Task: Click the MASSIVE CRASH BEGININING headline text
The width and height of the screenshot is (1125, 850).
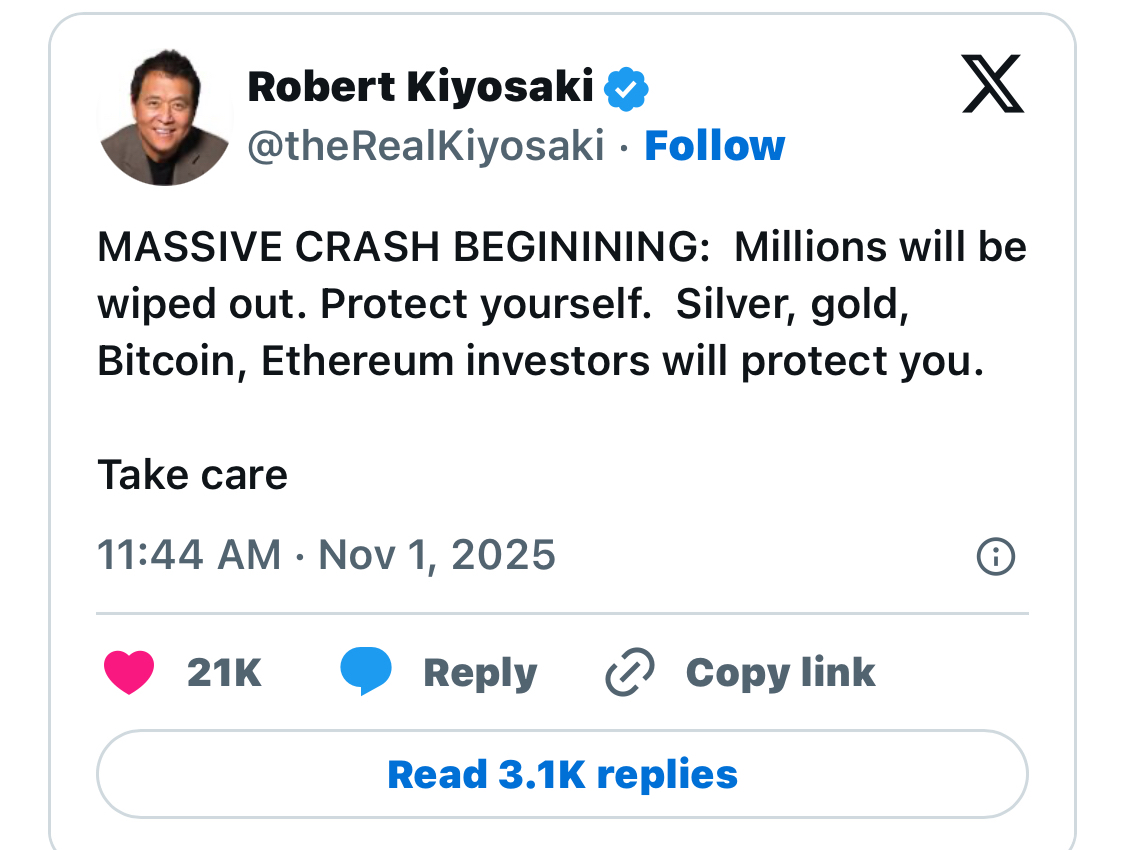Action: (x=401, y=248)
